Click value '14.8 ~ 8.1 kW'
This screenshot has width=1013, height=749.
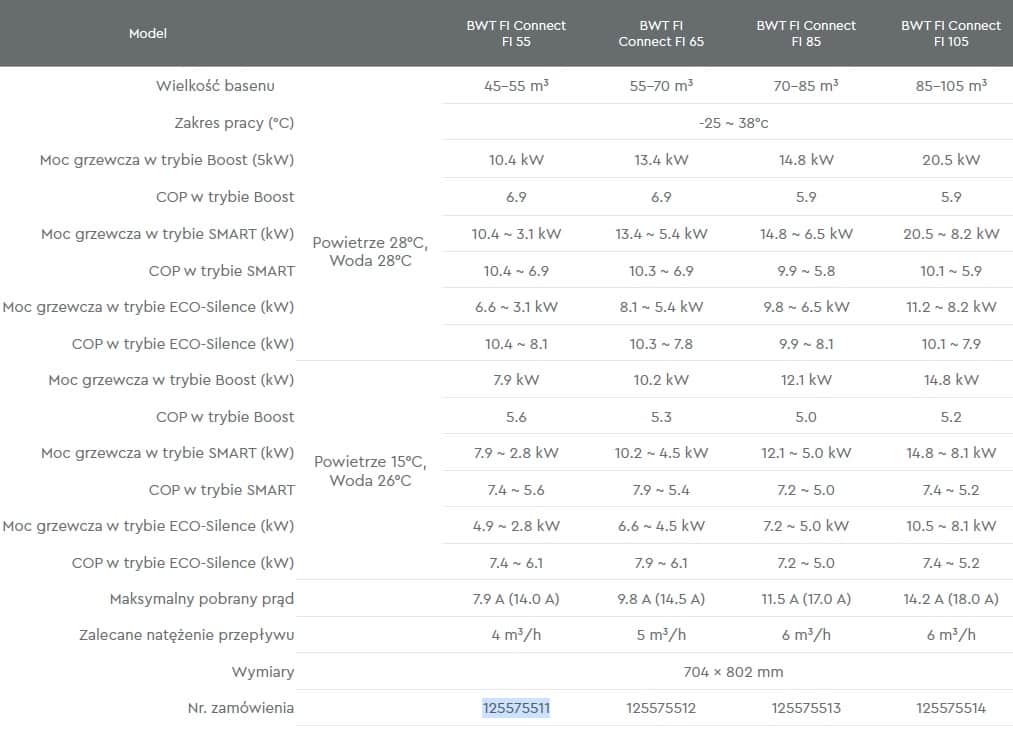coord(951,452)
